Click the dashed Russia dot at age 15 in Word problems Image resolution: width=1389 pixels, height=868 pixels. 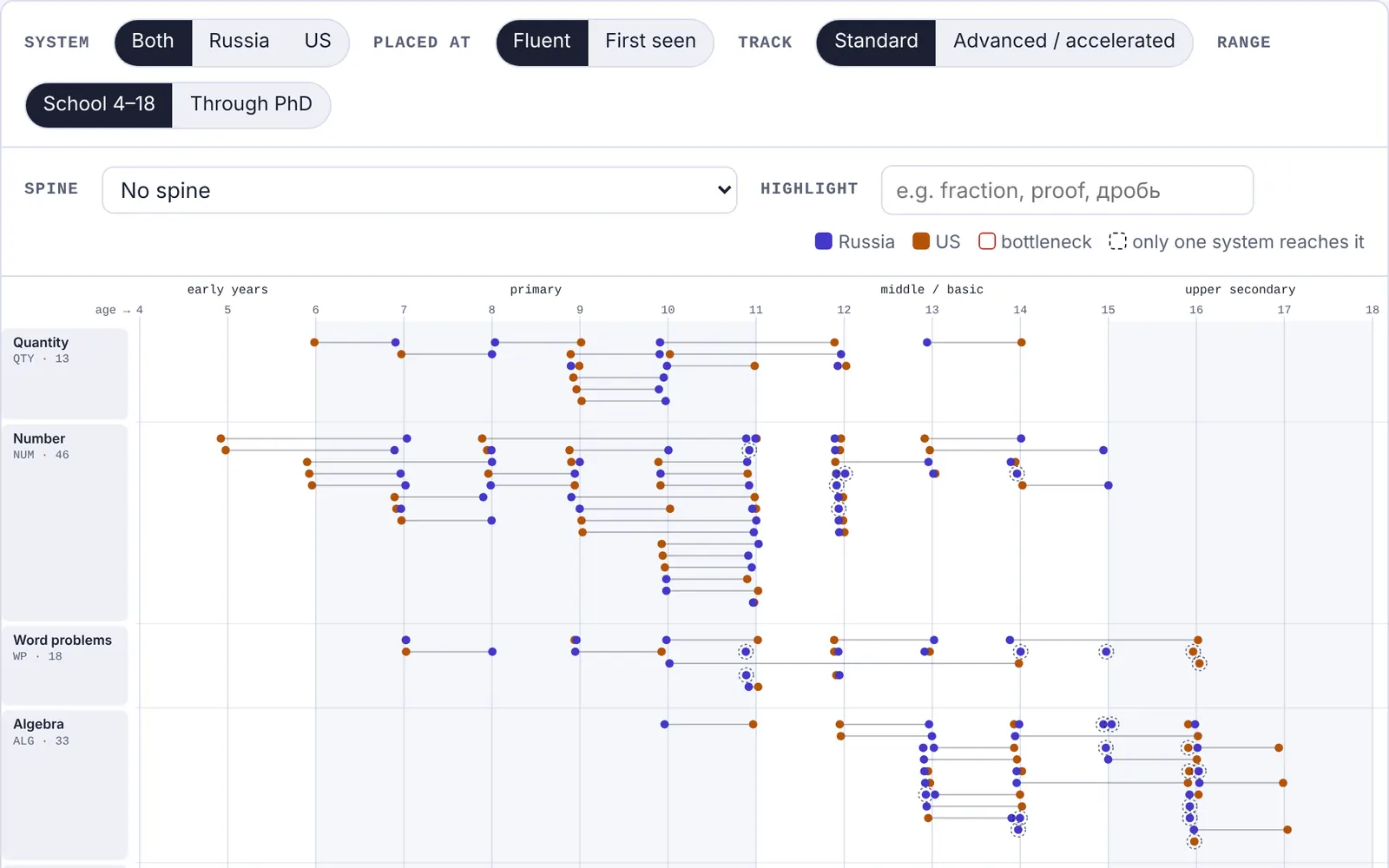tap(1106, 652)
